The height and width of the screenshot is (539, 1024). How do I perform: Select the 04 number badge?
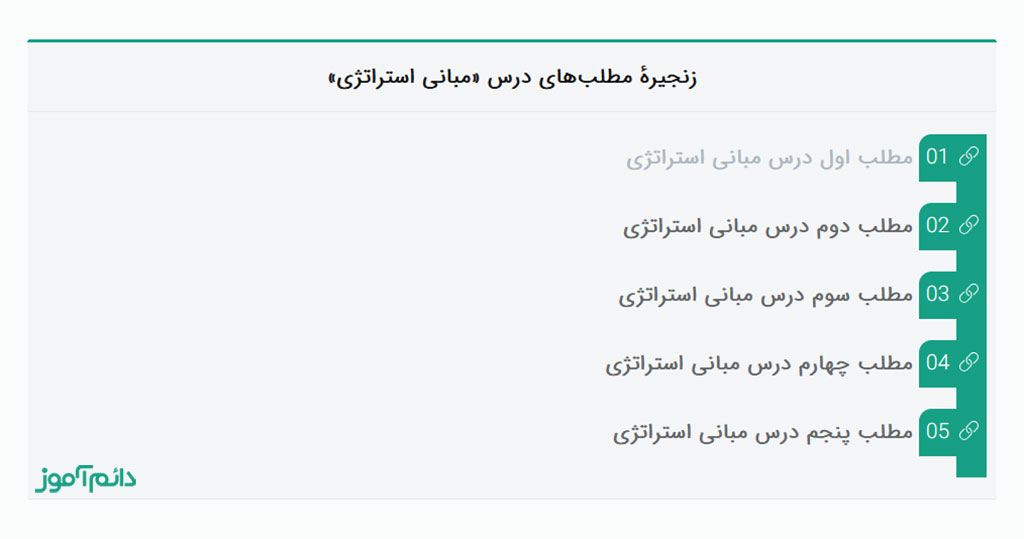938,363
